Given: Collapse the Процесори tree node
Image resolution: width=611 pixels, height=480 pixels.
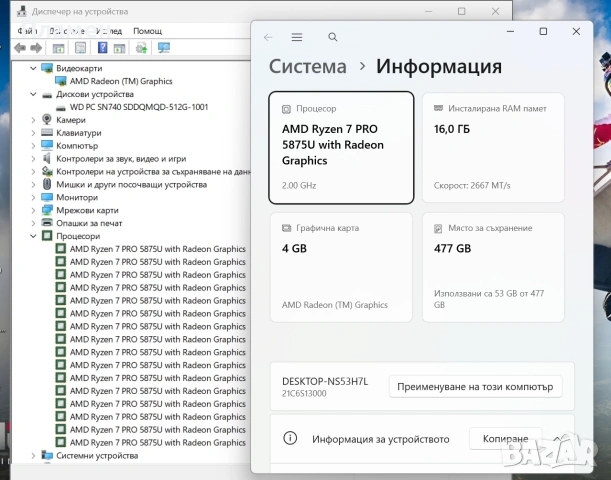Looking at the screenshot, I should pyautogui.click(x=33, y=236).
